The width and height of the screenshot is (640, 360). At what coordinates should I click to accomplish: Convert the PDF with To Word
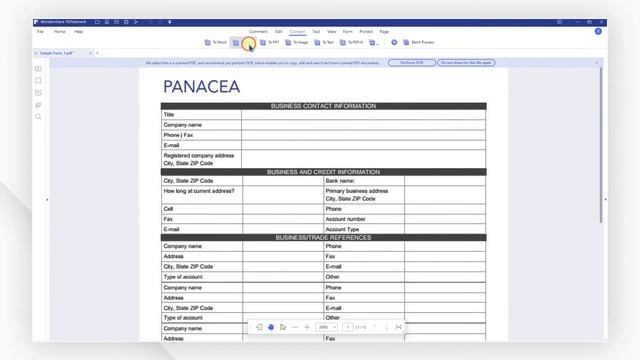(x=215, y=42)
